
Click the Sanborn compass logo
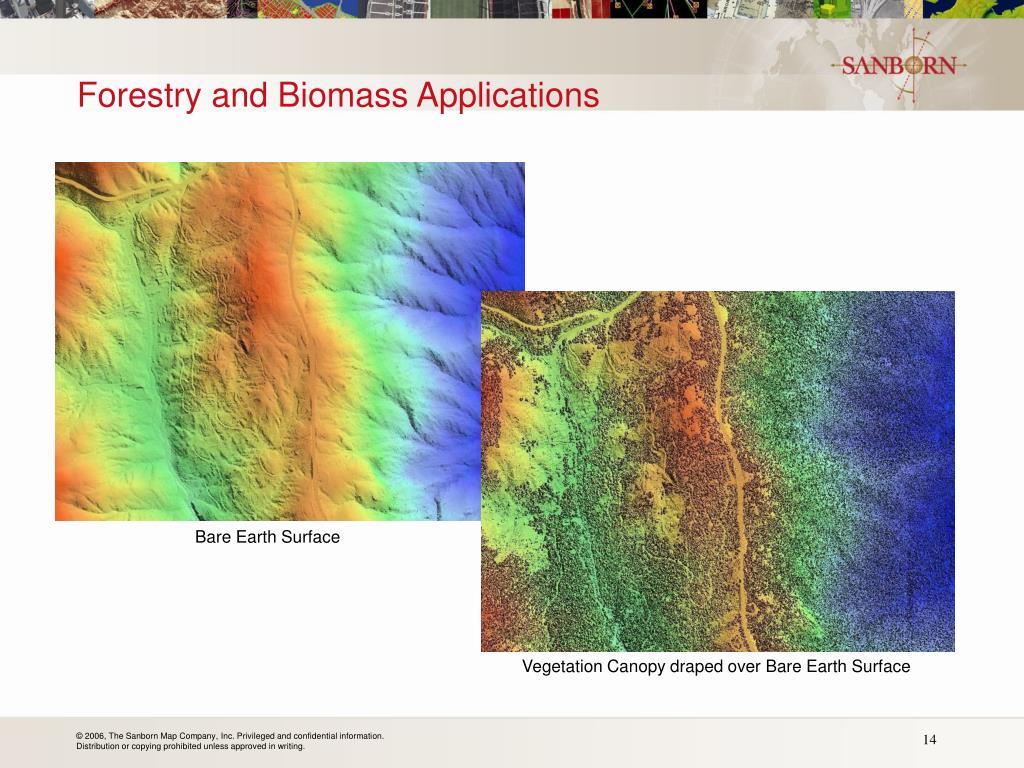click(x=900, y=65)
